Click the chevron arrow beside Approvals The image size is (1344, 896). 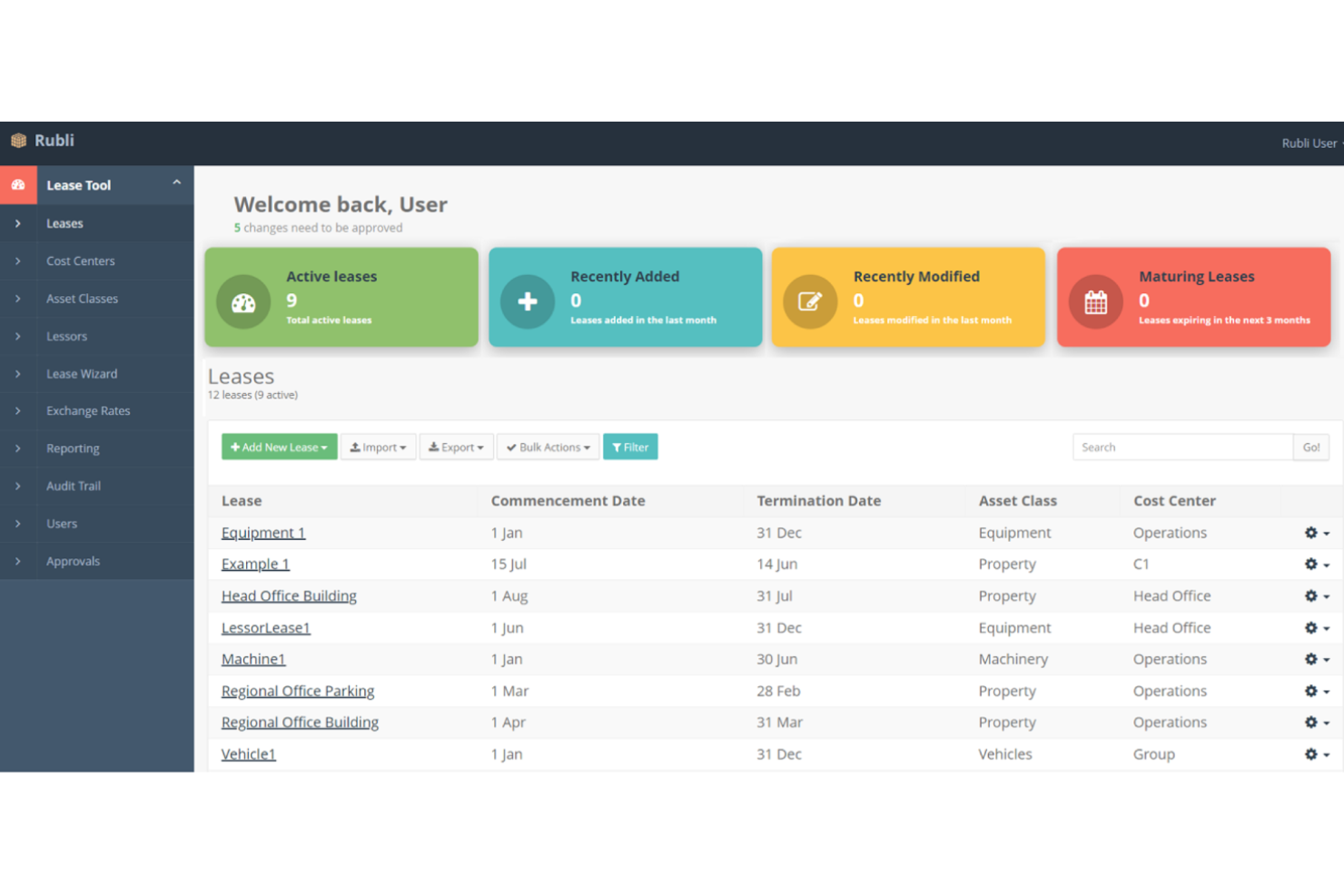(x=17, y=561)
